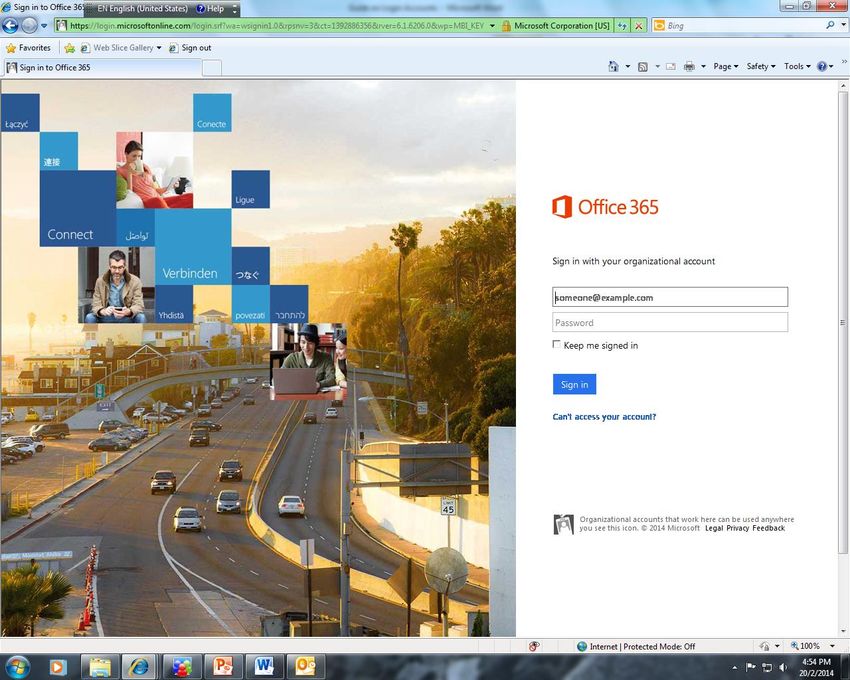Image resolution: width=850 pixels, height=680 pixels.
Task: Open Outlook from the taskbar
Action: pos(305,666)
